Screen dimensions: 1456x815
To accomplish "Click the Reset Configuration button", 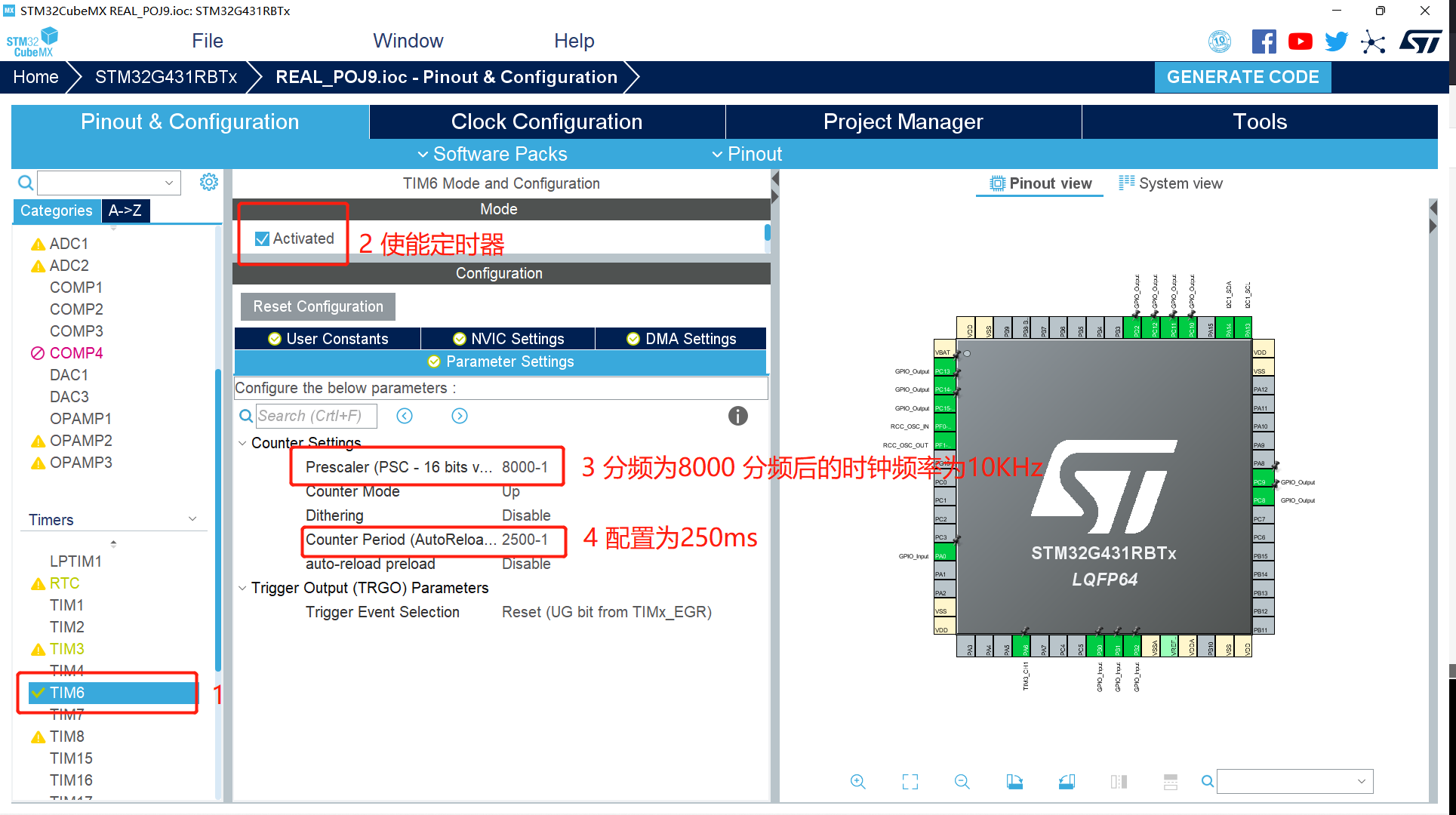I will click(x=318, y=306).
